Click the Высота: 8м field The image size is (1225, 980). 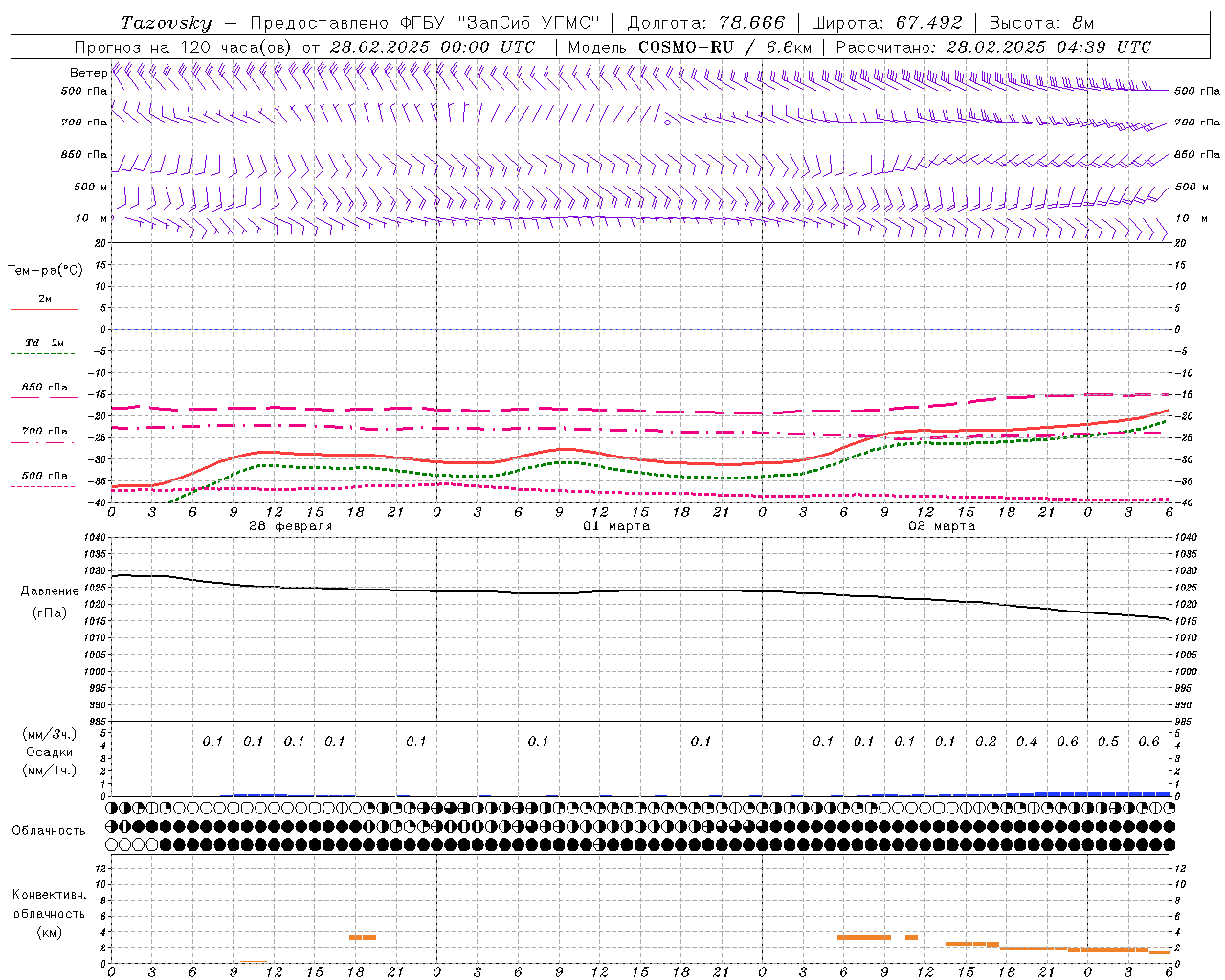(1042, 23)
